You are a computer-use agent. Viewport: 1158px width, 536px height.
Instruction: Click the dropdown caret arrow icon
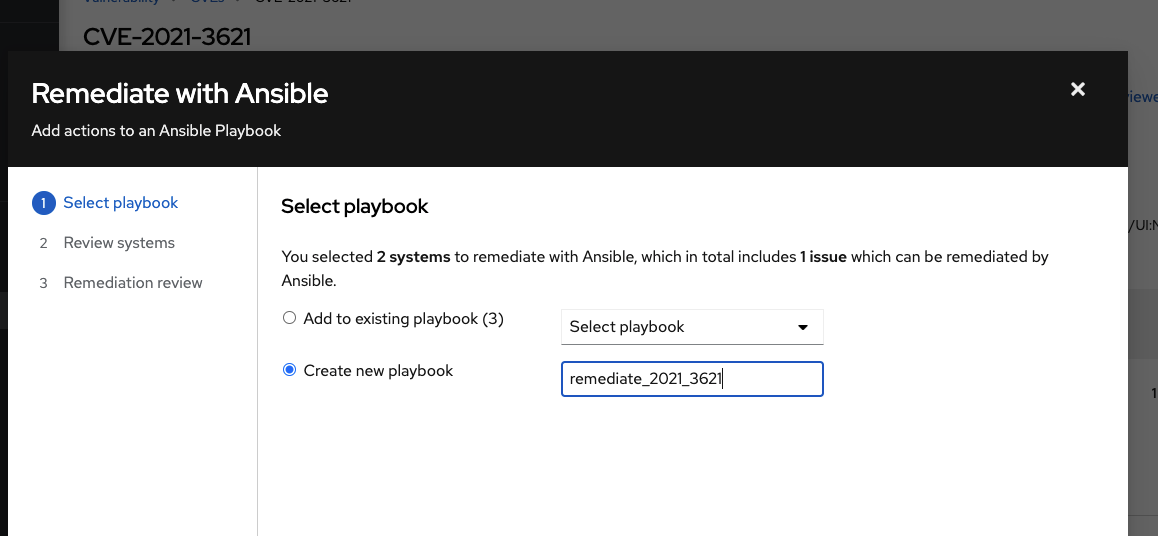click(803, 327)
